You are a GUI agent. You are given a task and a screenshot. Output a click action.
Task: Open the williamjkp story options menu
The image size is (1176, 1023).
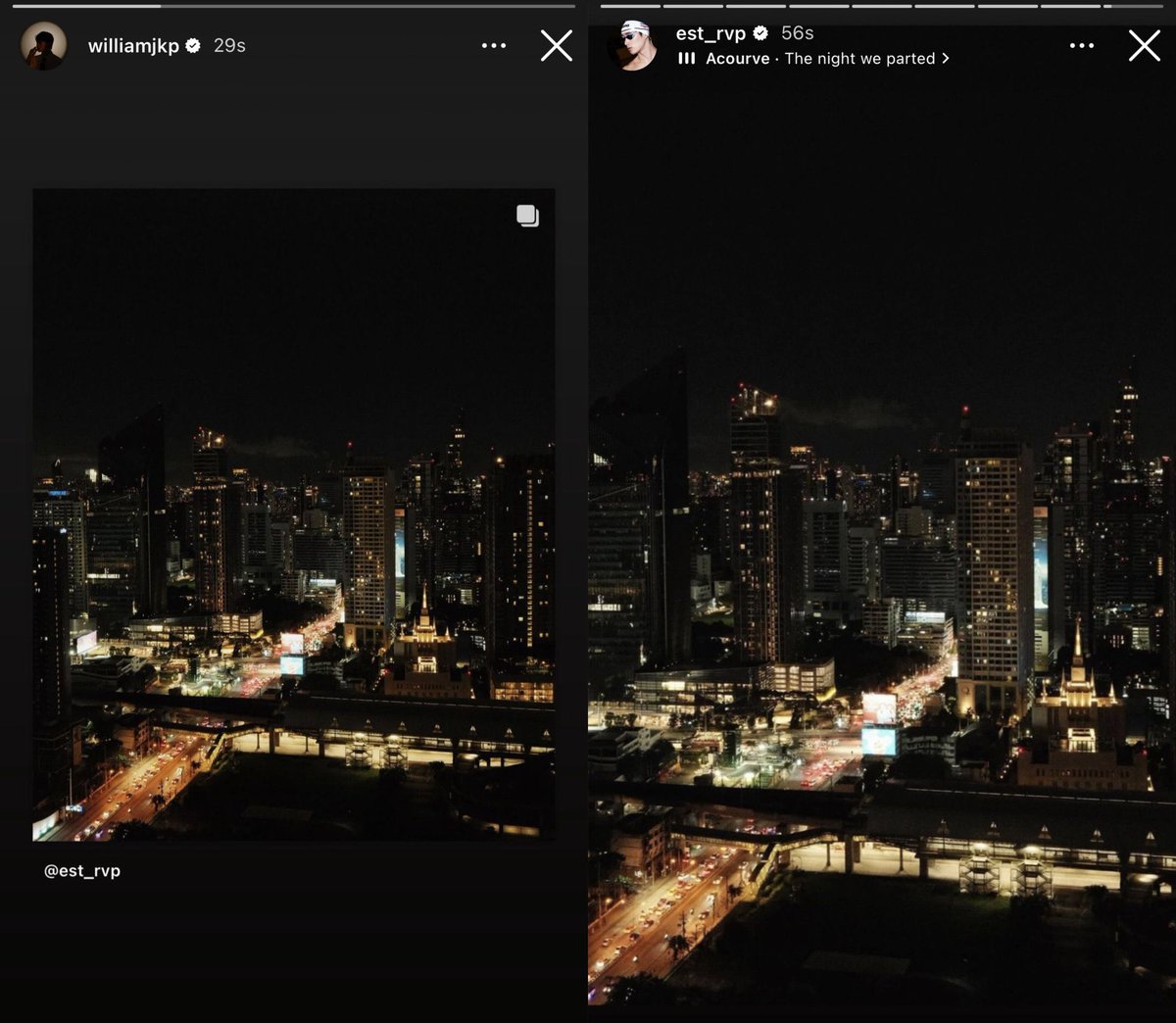[494, 46]
